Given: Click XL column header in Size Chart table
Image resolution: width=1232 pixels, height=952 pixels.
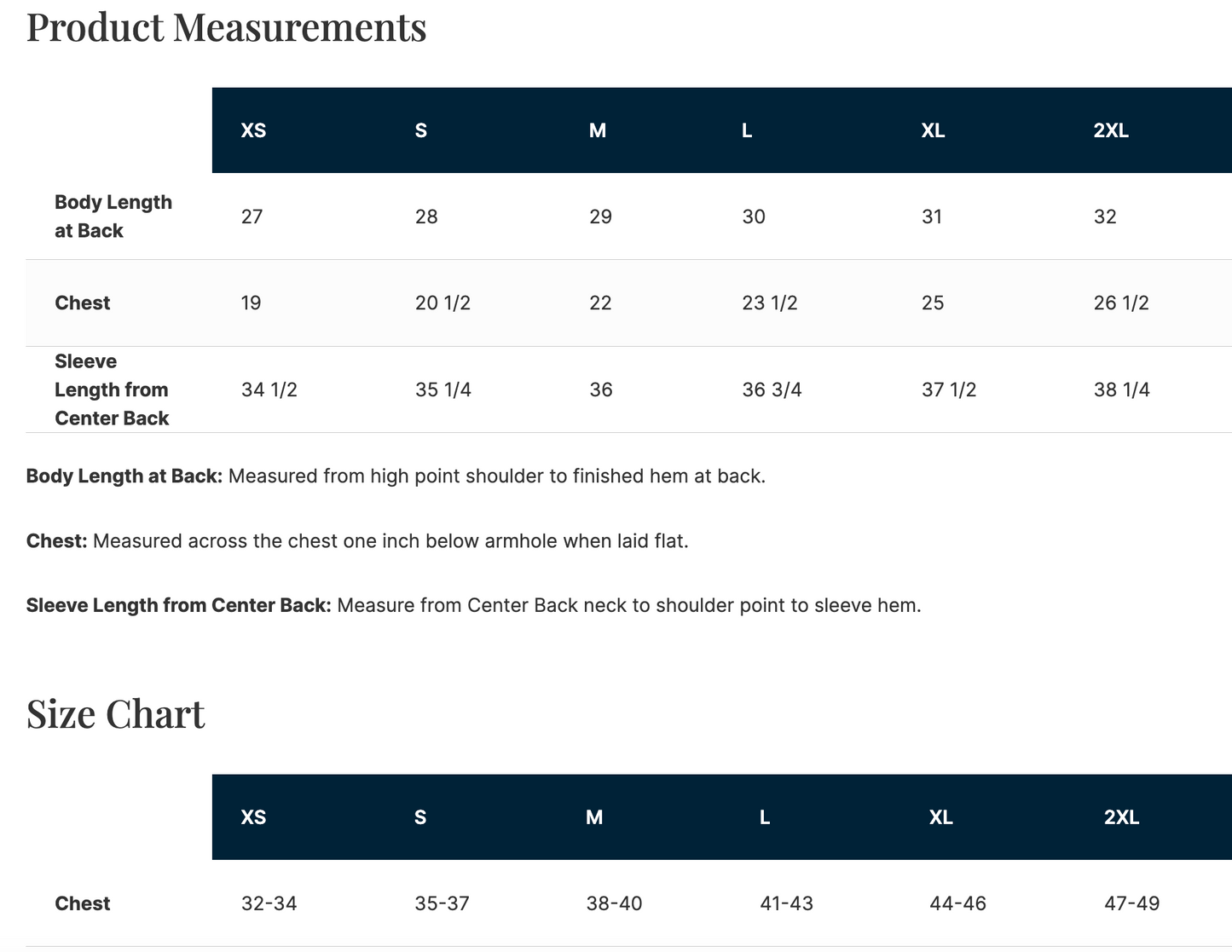Looking at the screenshot, I should click(940, 817).
